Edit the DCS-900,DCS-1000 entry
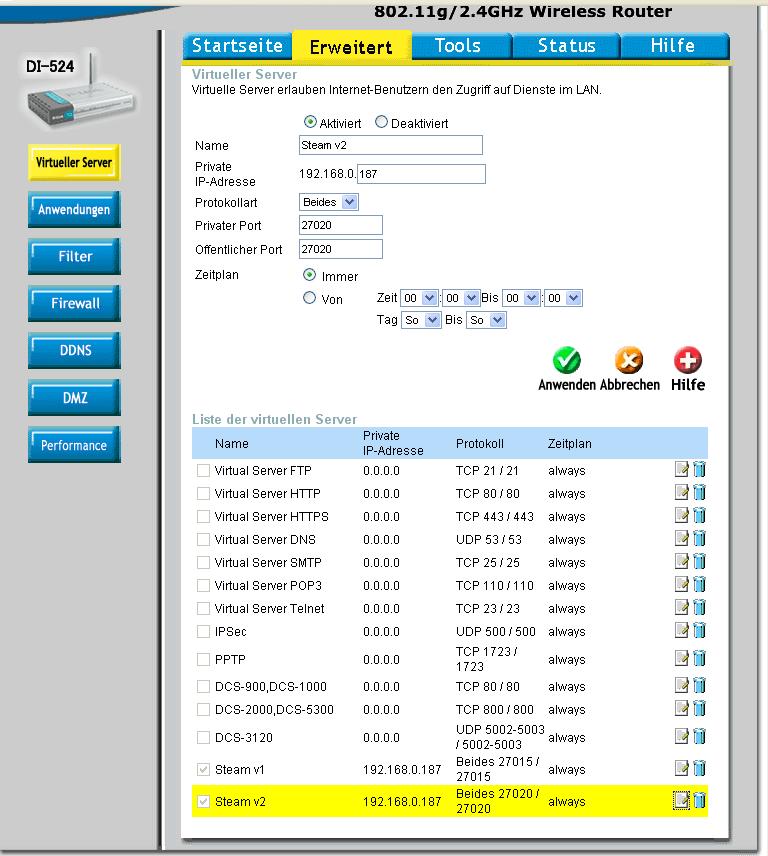The width and height of the screenshot is (768, 856). click(x=681, y=685)
